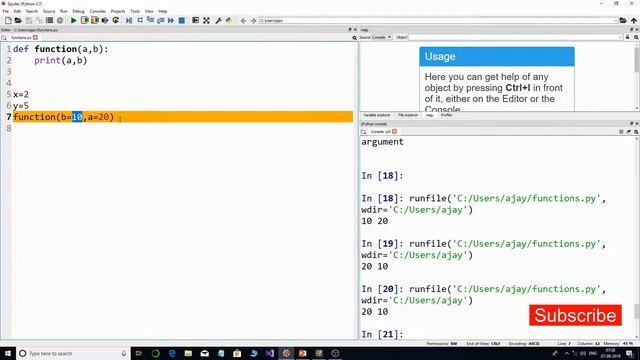Go forward with the right arrow icon

(253, 20)
